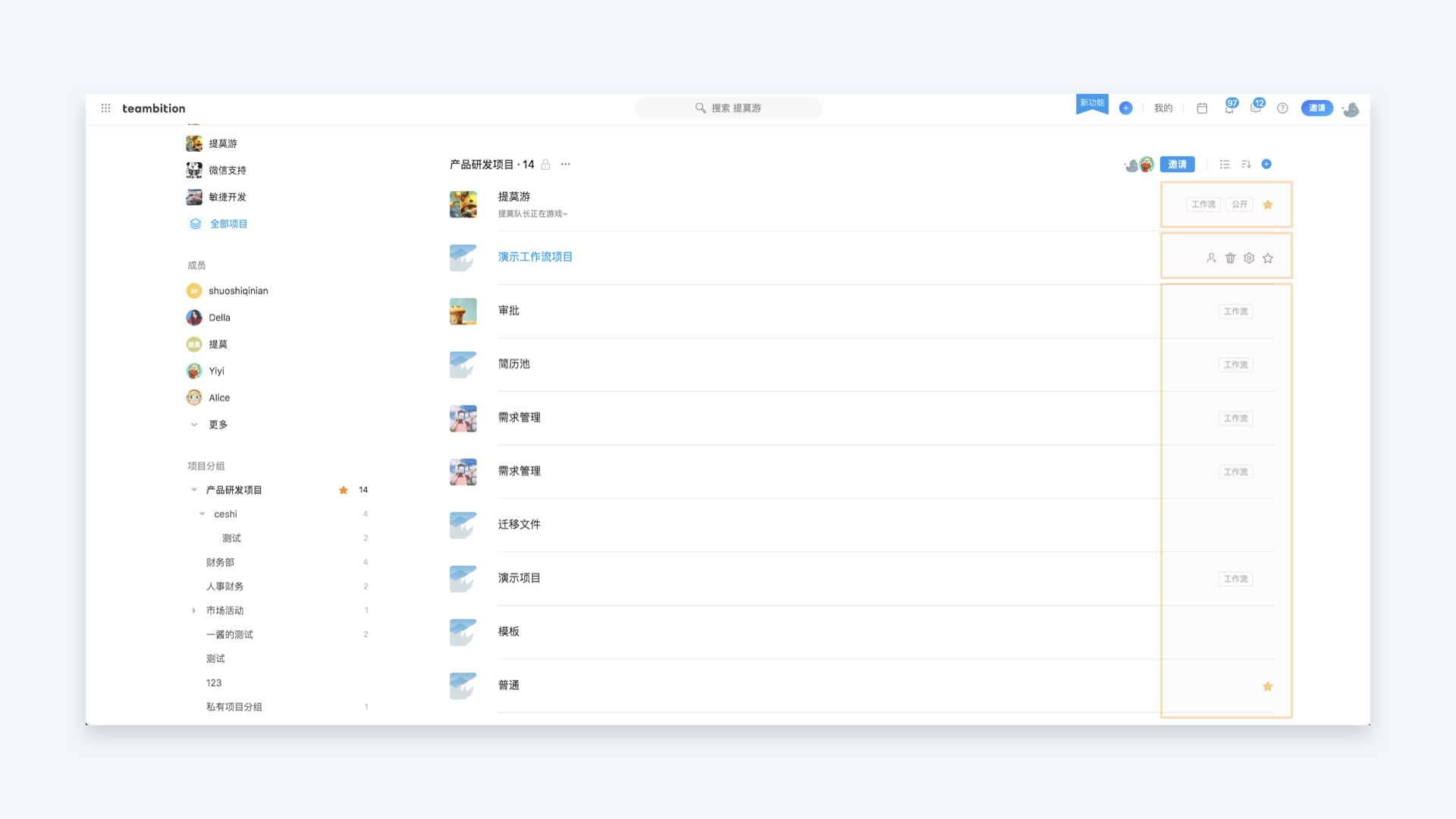
Task: Unstar the 提莫游 project in list
Action: pos(1268,205)
